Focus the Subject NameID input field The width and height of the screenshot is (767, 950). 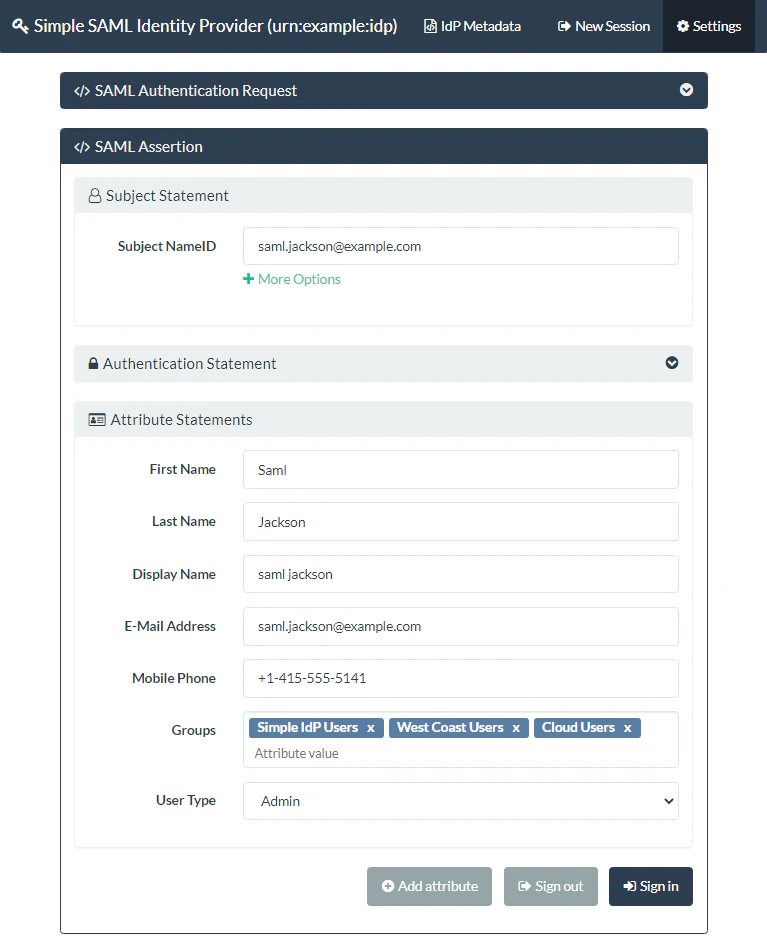(460, 246)
